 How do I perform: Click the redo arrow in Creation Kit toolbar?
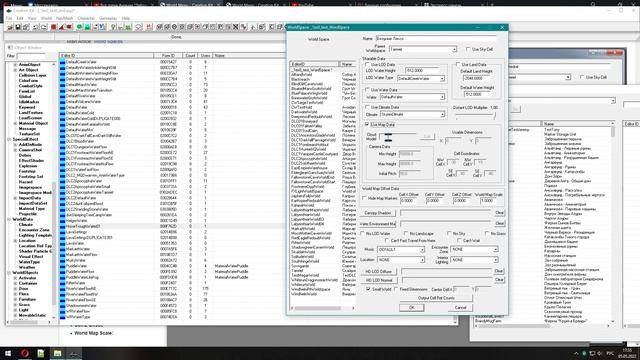pos(43,27)
